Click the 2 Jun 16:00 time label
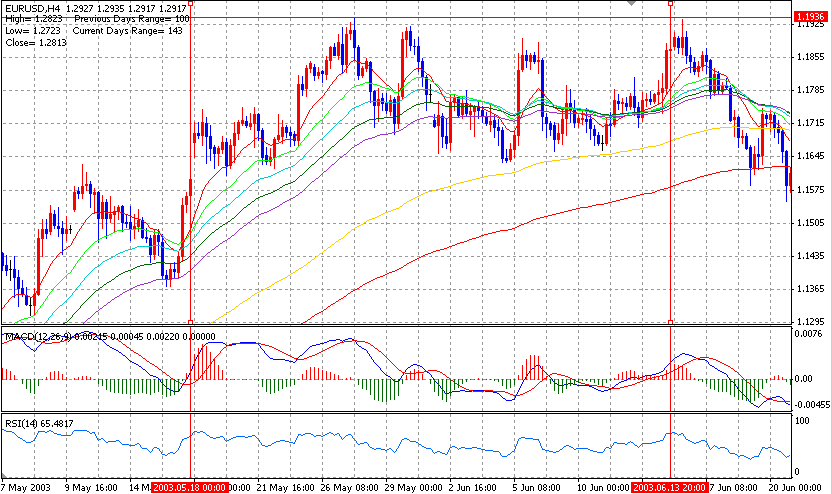Image resolution: width=832 pixels, height=494 pixels. click(x=473, y=488)
